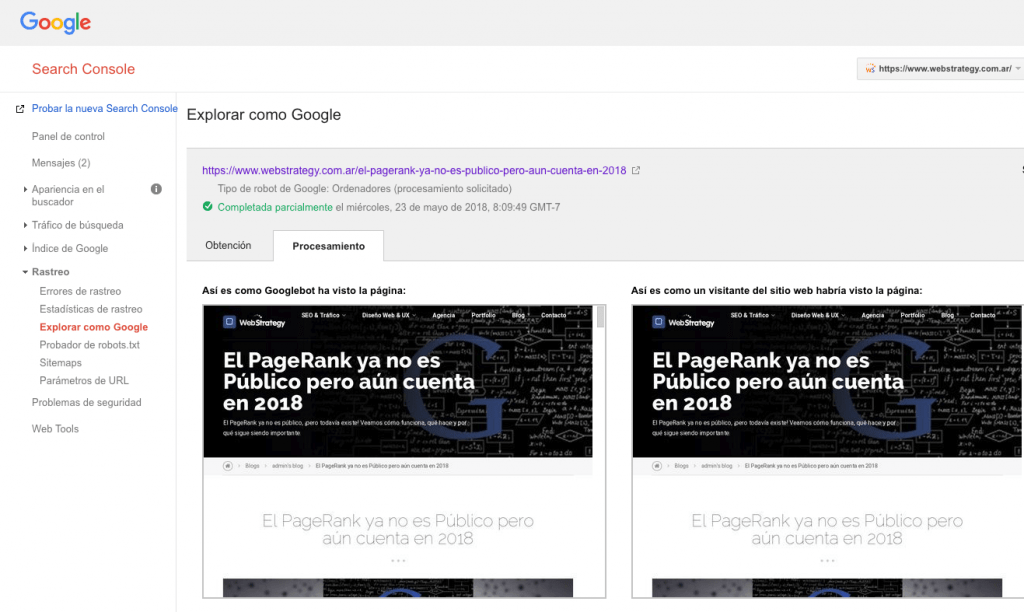Viewport: 1024px width, 612px height.
Task: Collapse the Rastreo section
Action: [x=25, y=272]
